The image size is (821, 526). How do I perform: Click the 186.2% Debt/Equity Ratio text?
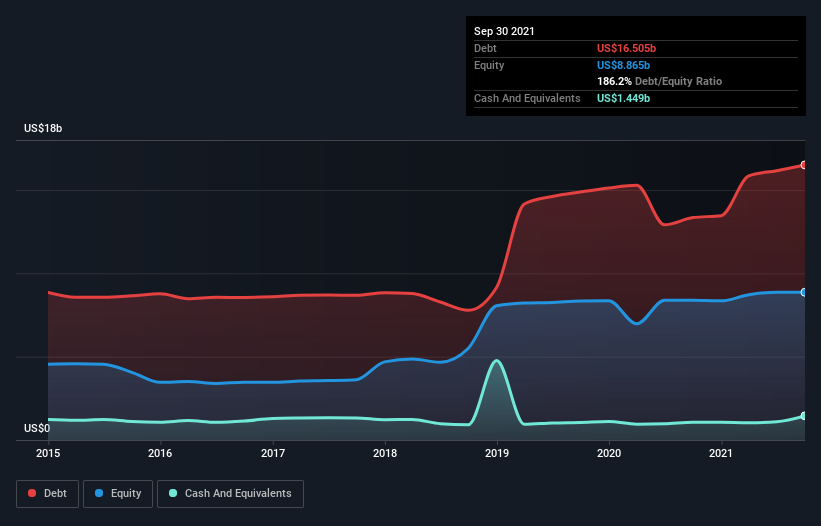point(659,81)
